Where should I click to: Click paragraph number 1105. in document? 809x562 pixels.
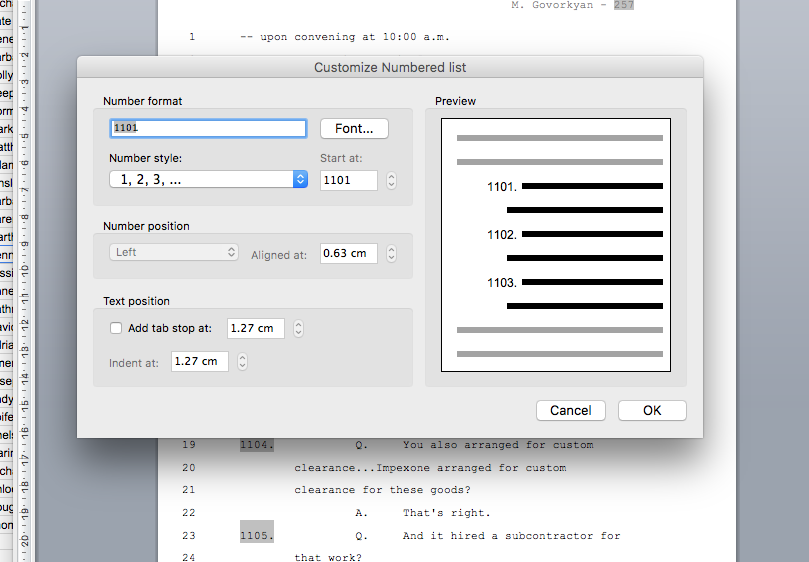pyautogui.click(x=256, y=536)
